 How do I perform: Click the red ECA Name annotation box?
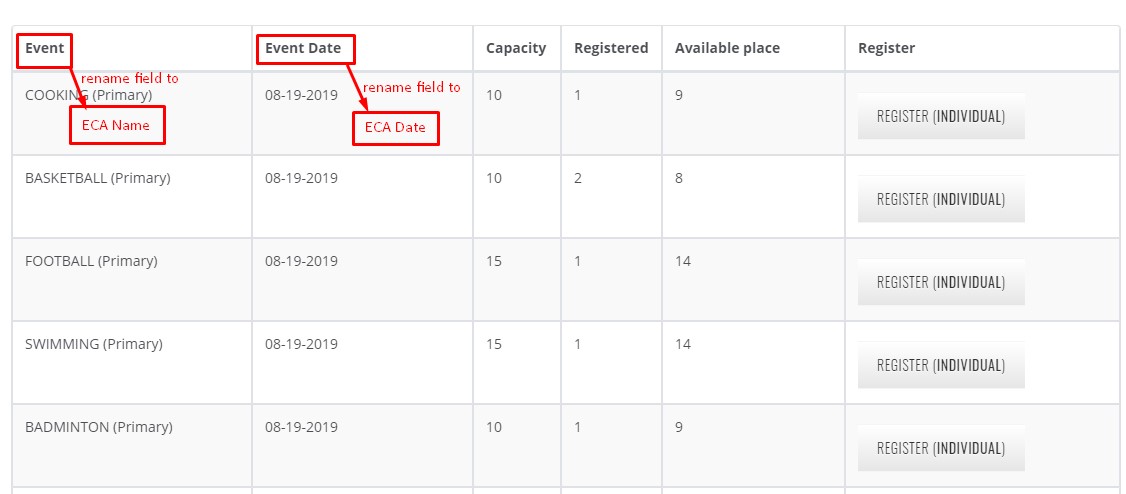point(116,126)
